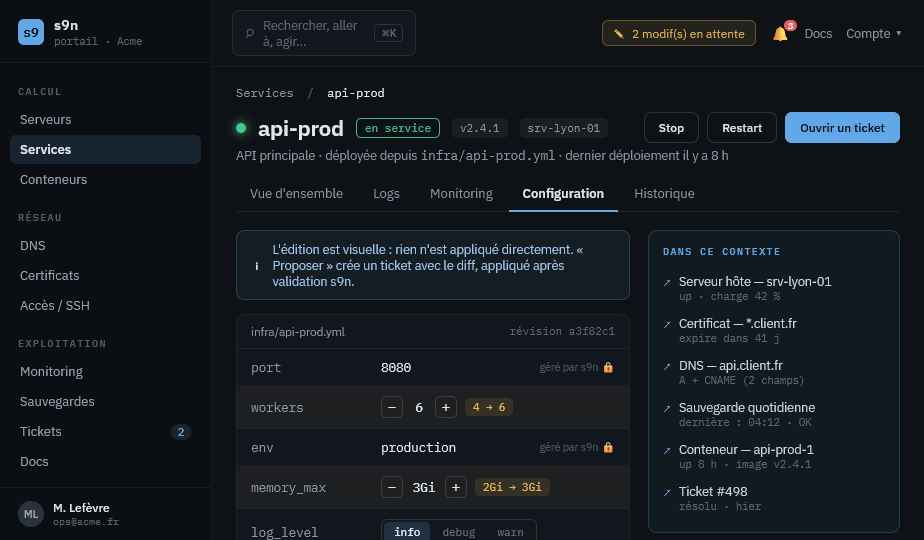Select warn log level option
Screen dimensions: 924x540
(510, 532)
